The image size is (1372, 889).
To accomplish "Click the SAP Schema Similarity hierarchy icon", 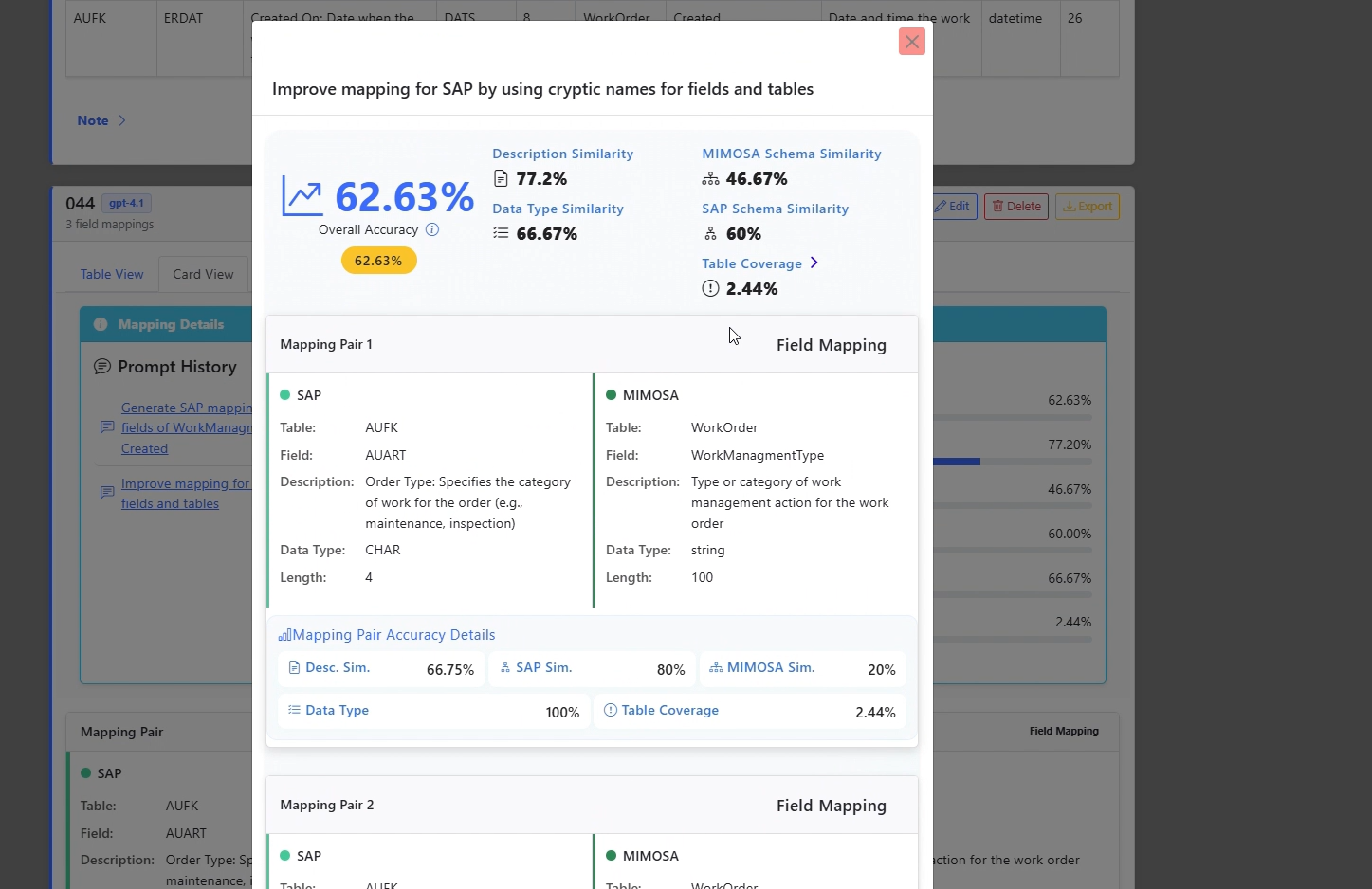I will [710, 234].
